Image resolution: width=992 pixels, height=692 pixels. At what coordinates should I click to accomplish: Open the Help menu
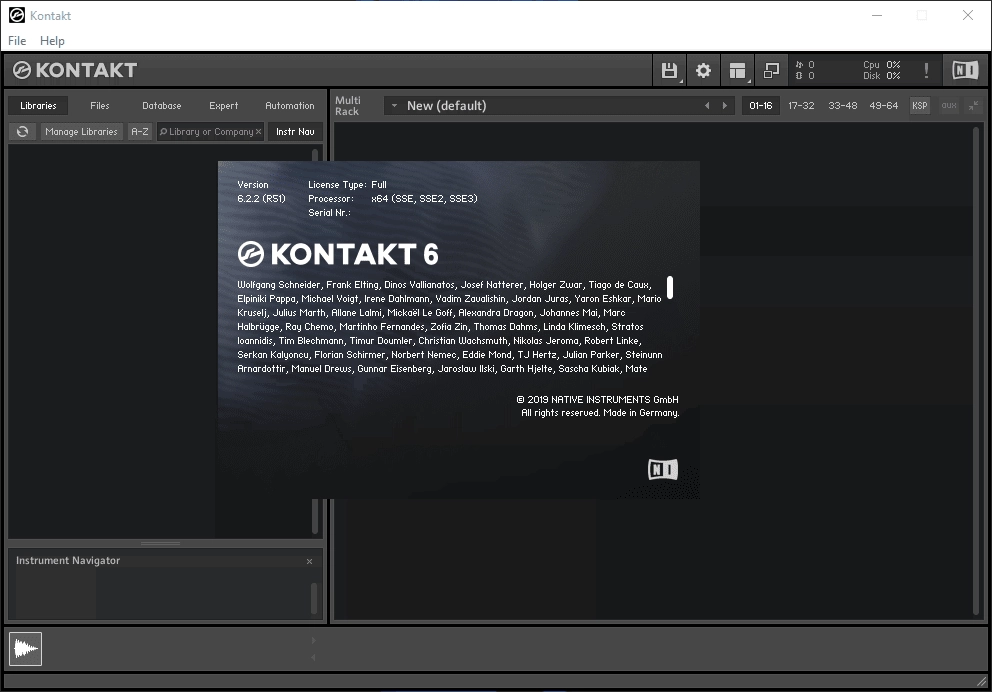(x=52, y=40)
